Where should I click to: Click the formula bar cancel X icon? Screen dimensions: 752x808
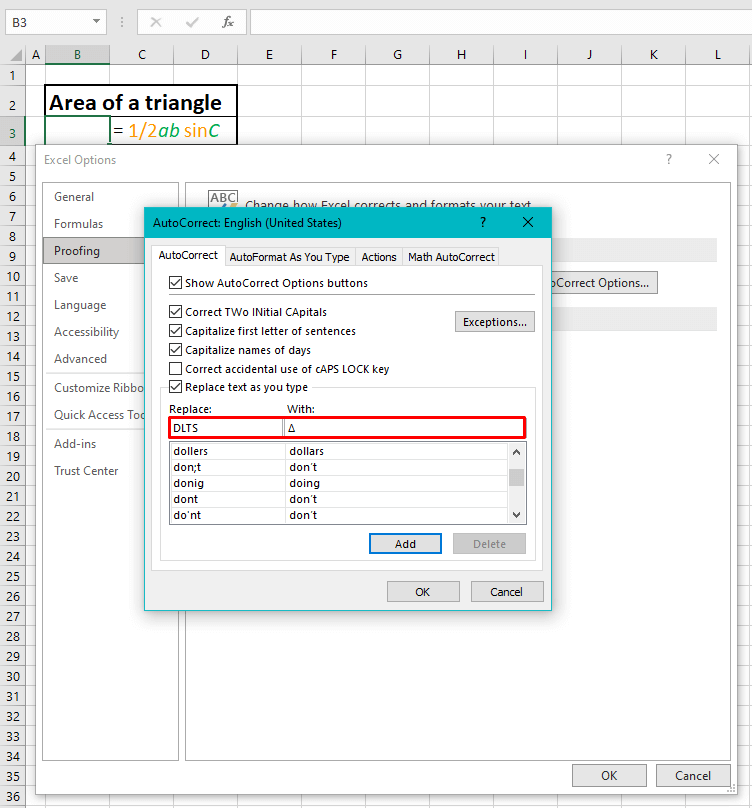coord(156,22)
